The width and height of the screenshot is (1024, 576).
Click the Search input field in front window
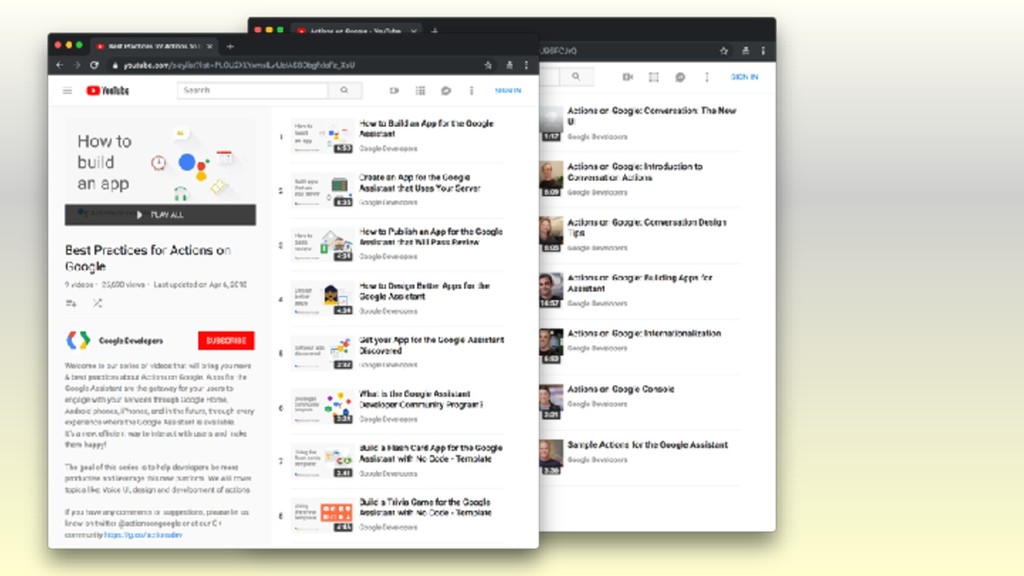pos(253,90)
